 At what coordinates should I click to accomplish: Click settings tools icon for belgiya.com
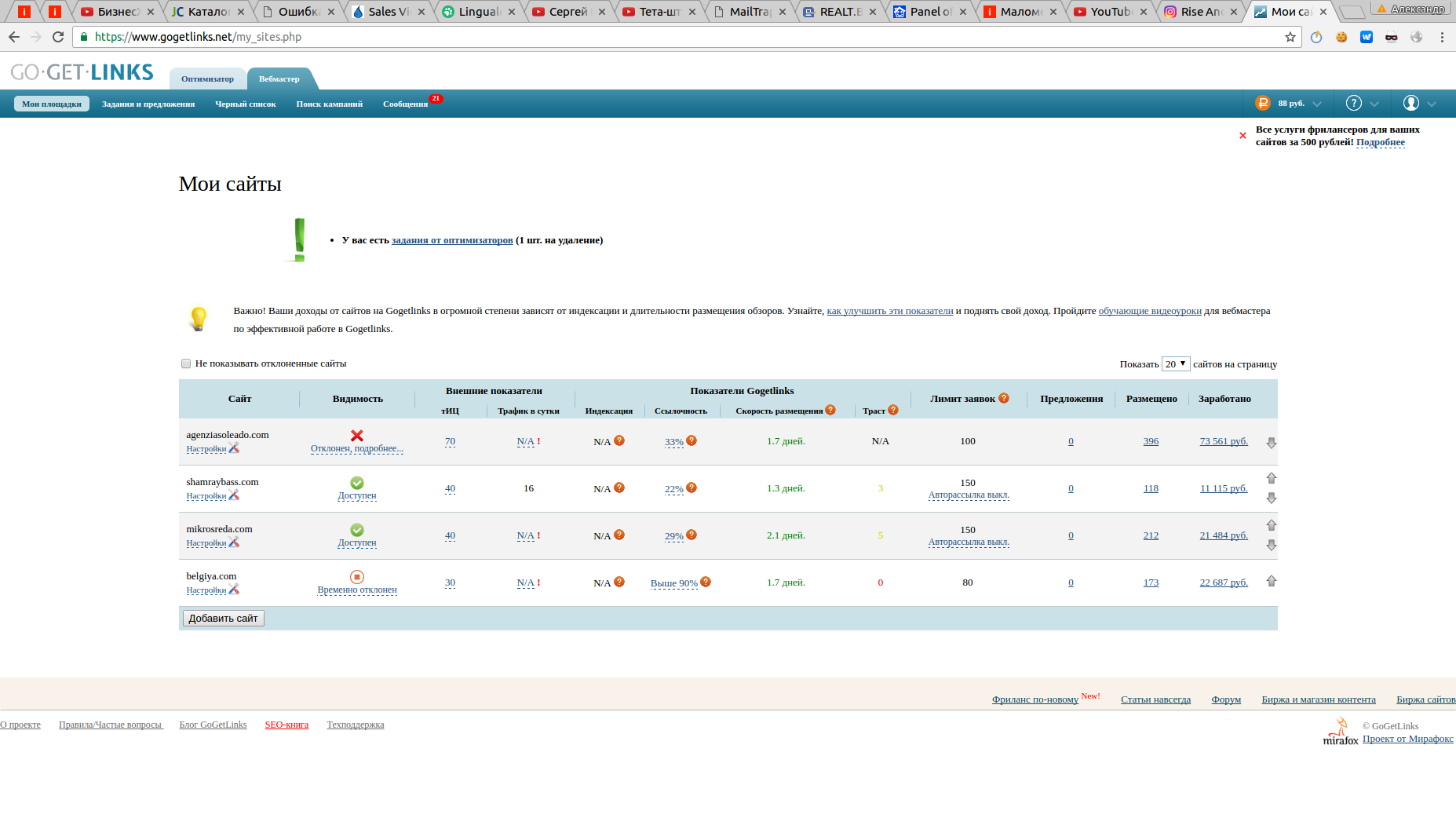[234, 590]
